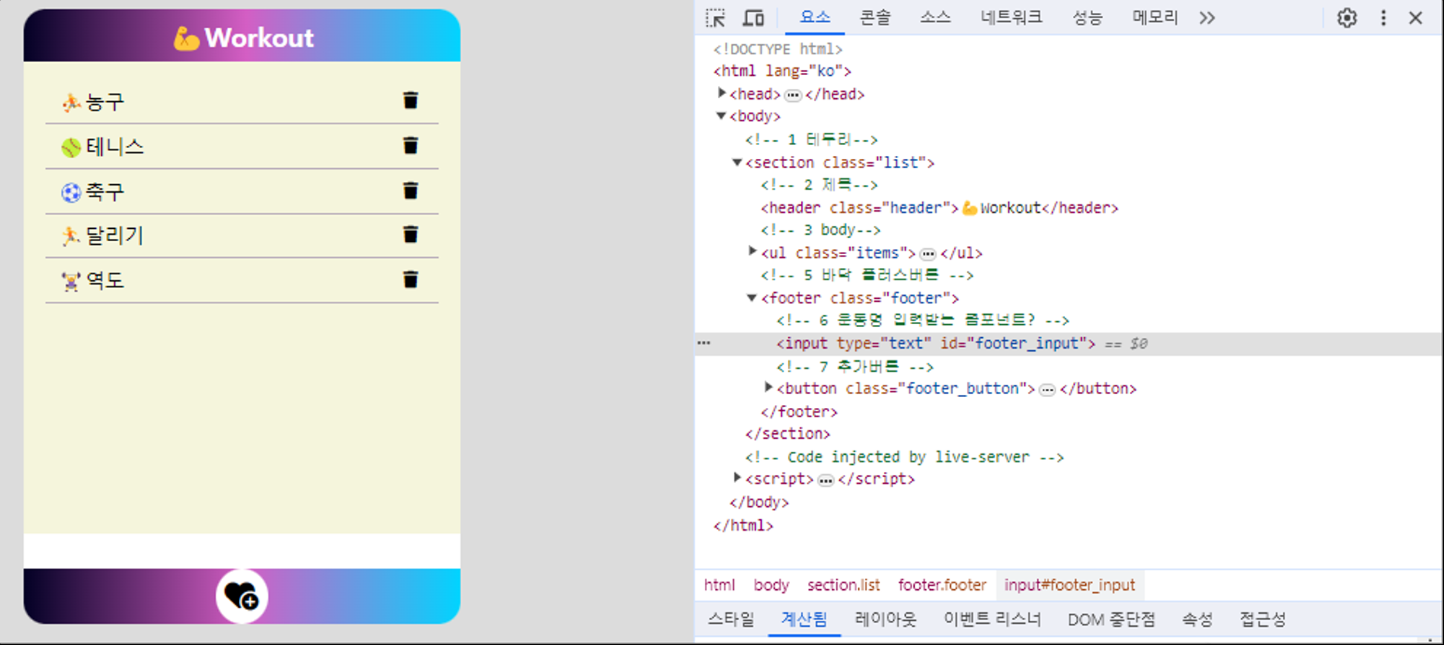The height and width of the screenshot is (645, 1444).
Task: Click the ellipsis badge inside the script element
Action: coord(825,480)
